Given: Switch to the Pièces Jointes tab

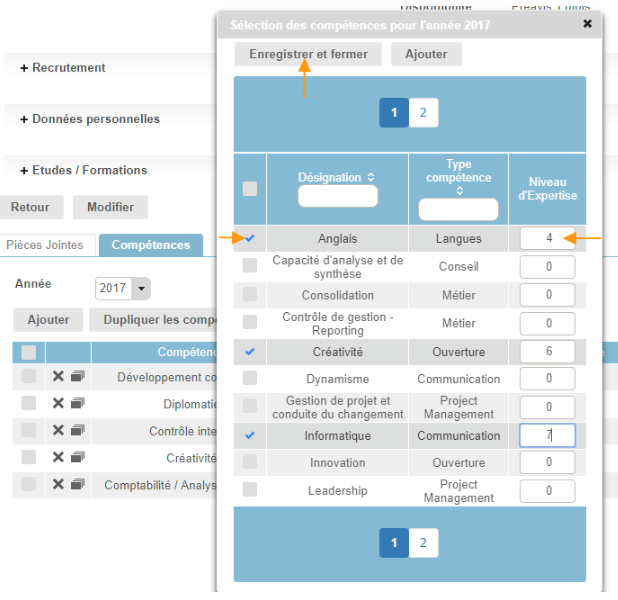Looking at the screenshot, I should point(50,244).
